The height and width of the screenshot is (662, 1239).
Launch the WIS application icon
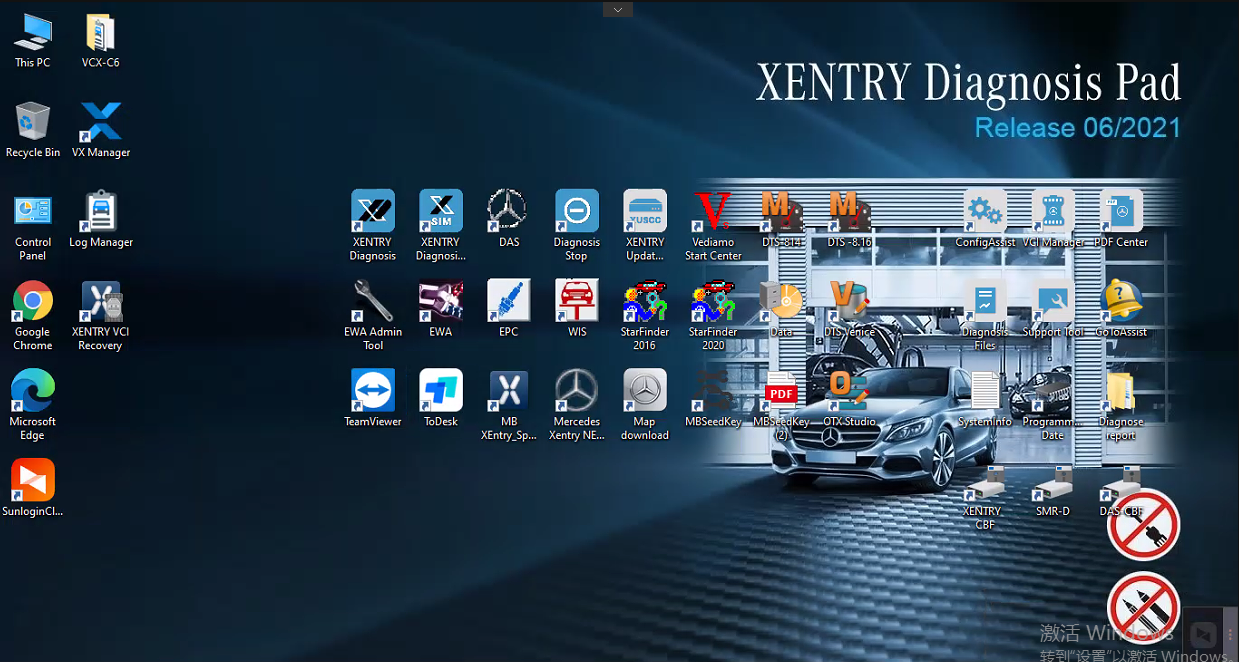coord(576,301)
